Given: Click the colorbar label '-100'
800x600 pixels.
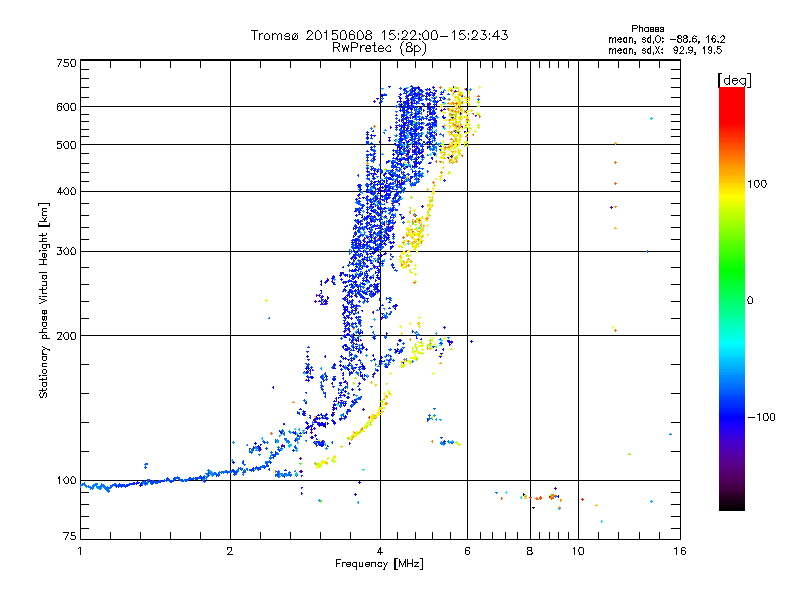Looking at the screenshot, I should [761, 417].
